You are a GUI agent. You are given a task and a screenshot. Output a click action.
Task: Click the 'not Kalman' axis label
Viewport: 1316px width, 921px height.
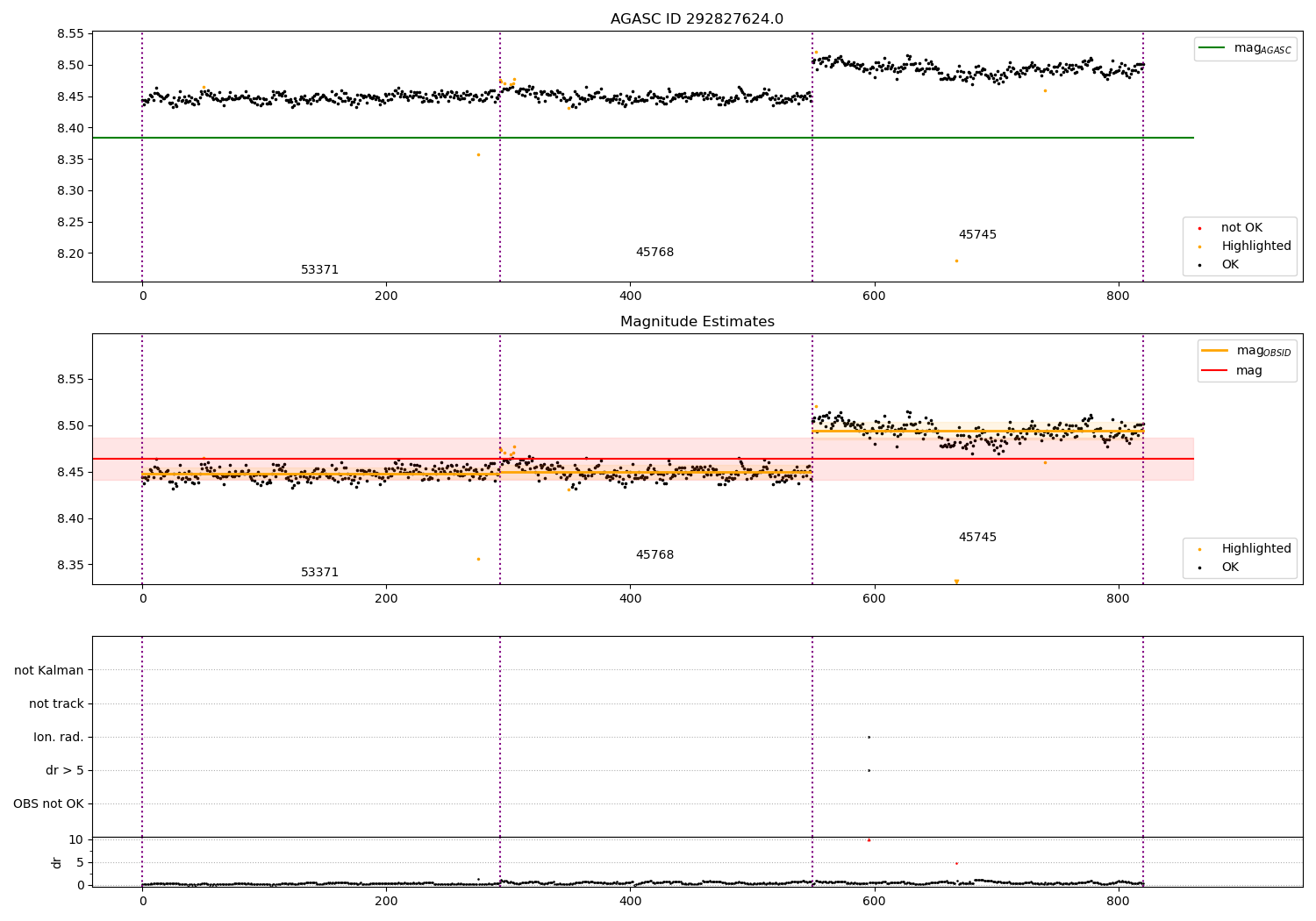[49, 670]
